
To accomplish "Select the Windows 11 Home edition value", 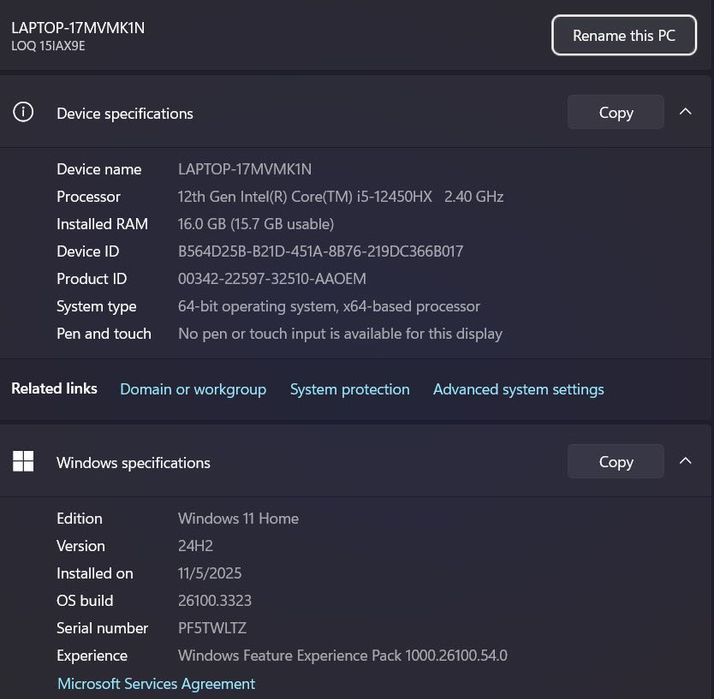I will tap(238, 519).
